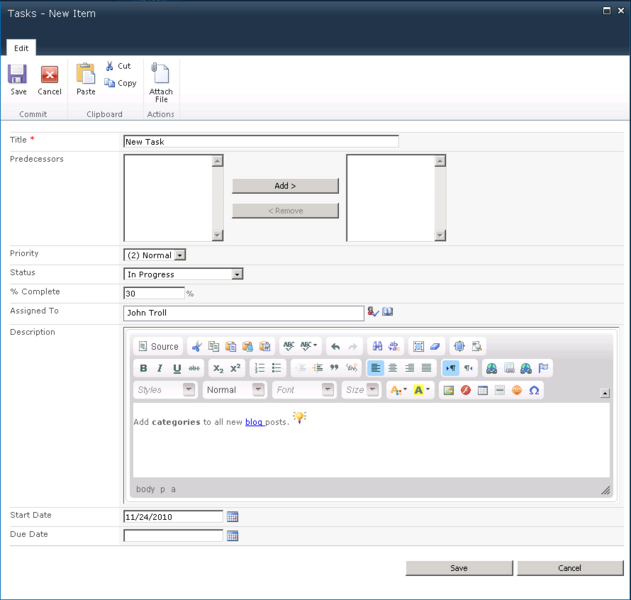Click the Remove Format eraser icon
Screen dimensions: 631x600
(x=435, y=346)
